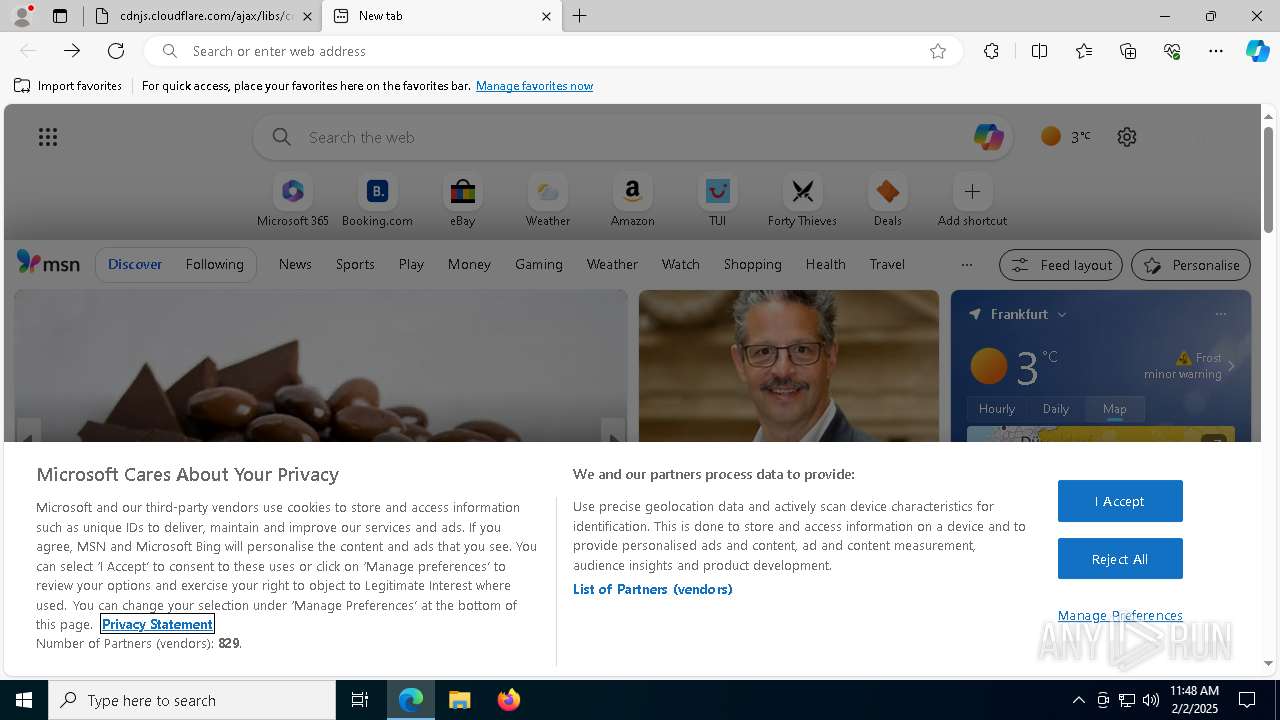Open the tab actions menu icon
The width and height of the screenshot is (1280, 720).
click(60, 16)
